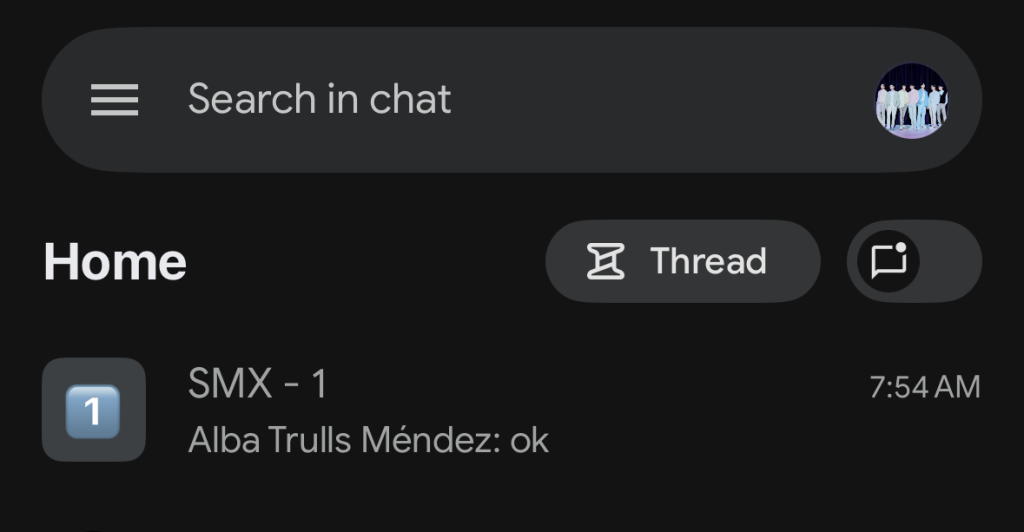
Task: Open the Thread view button
Action: pyautogui.click(x=682, y=262)
